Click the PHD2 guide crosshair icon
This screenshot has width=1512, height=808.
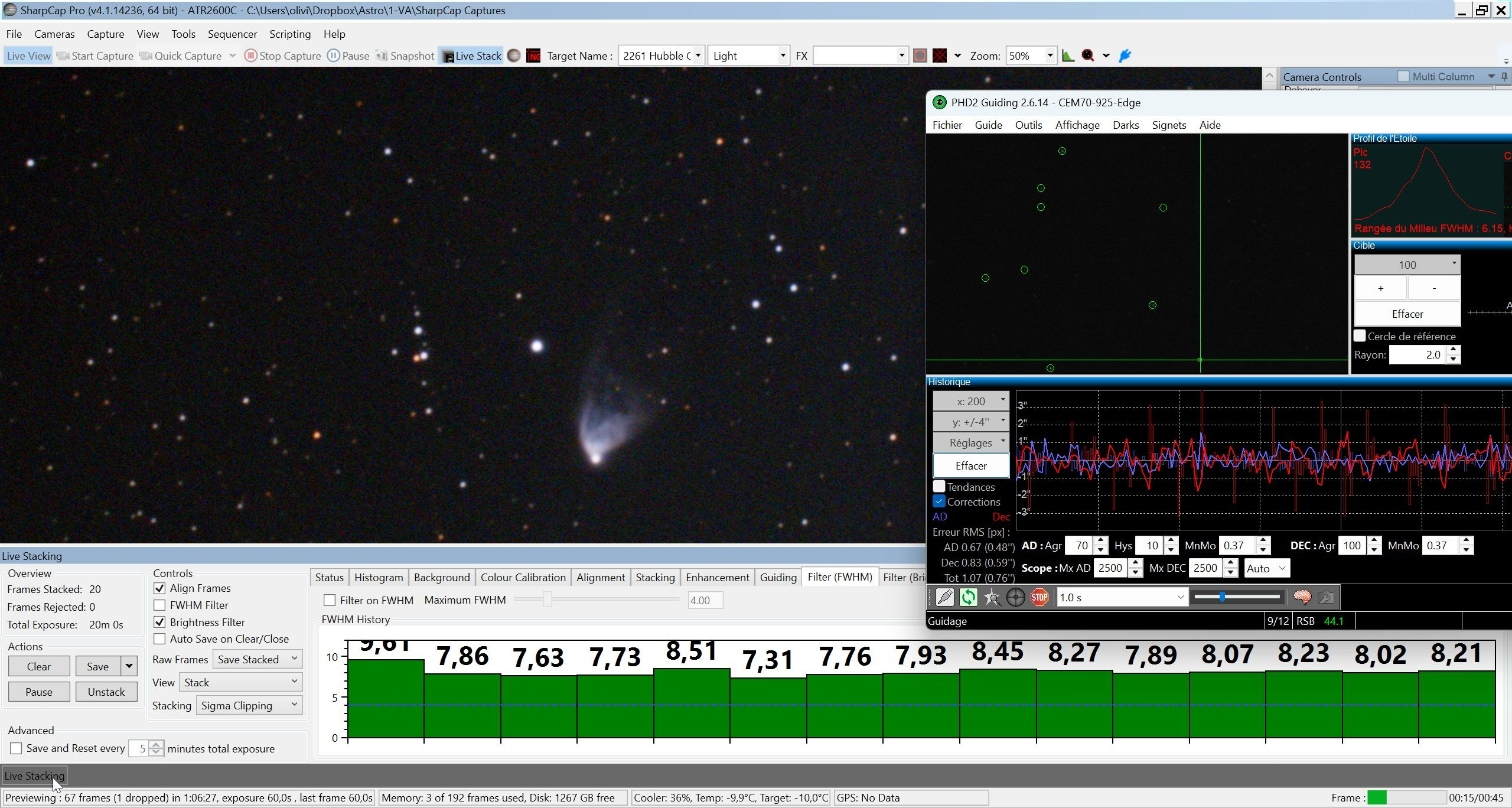tap(1015, 597)
